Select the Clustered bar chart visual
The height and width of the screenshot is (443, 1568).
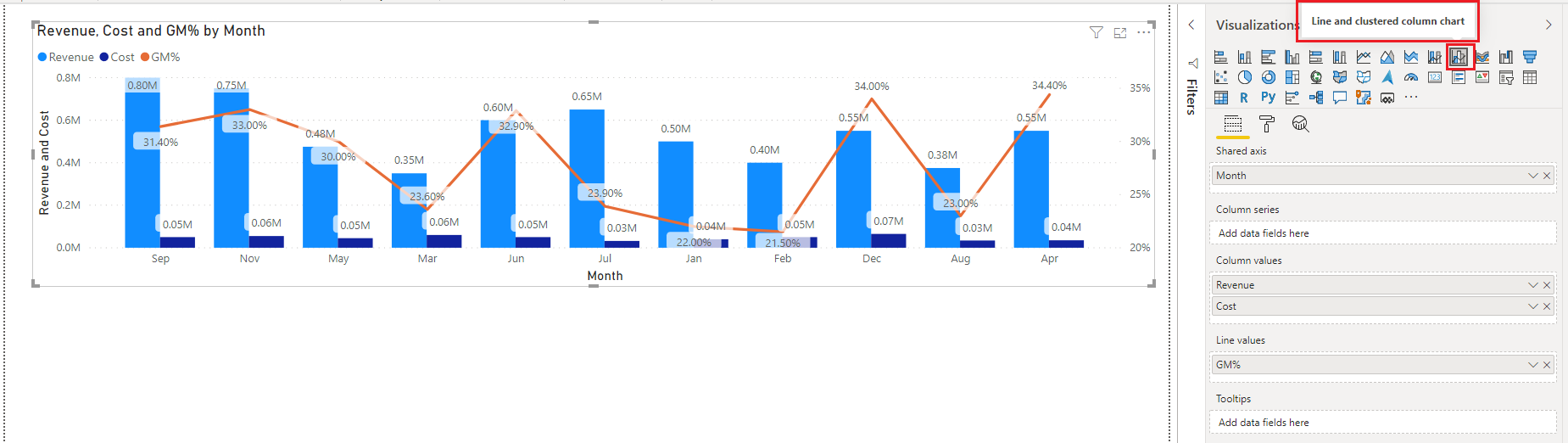pyautogui.click(x=1268, y=57)
